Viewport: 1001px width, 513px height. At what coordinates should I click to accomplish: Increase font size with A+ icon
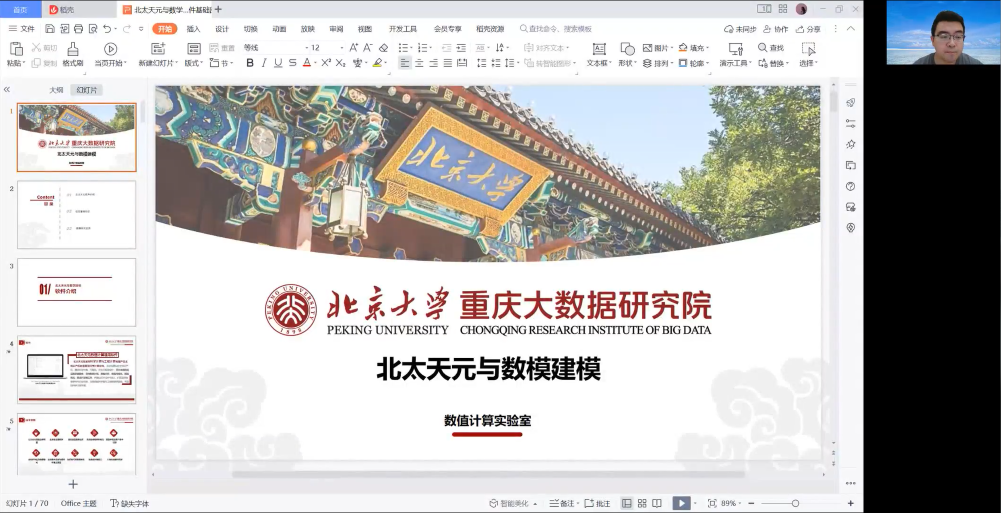coord(354,48)
